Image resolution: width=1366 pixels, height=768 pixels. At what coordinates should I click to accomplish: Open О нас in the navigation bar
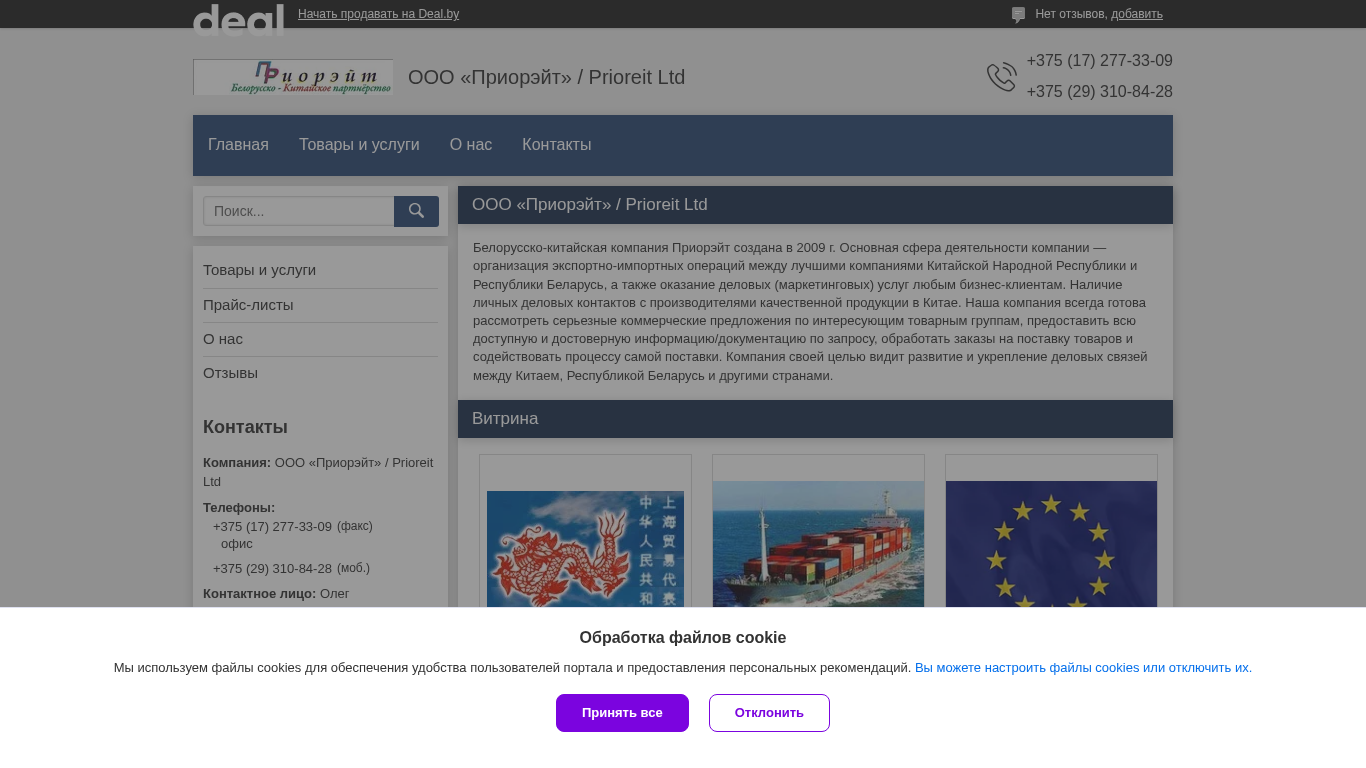click(x=471, y=145)
